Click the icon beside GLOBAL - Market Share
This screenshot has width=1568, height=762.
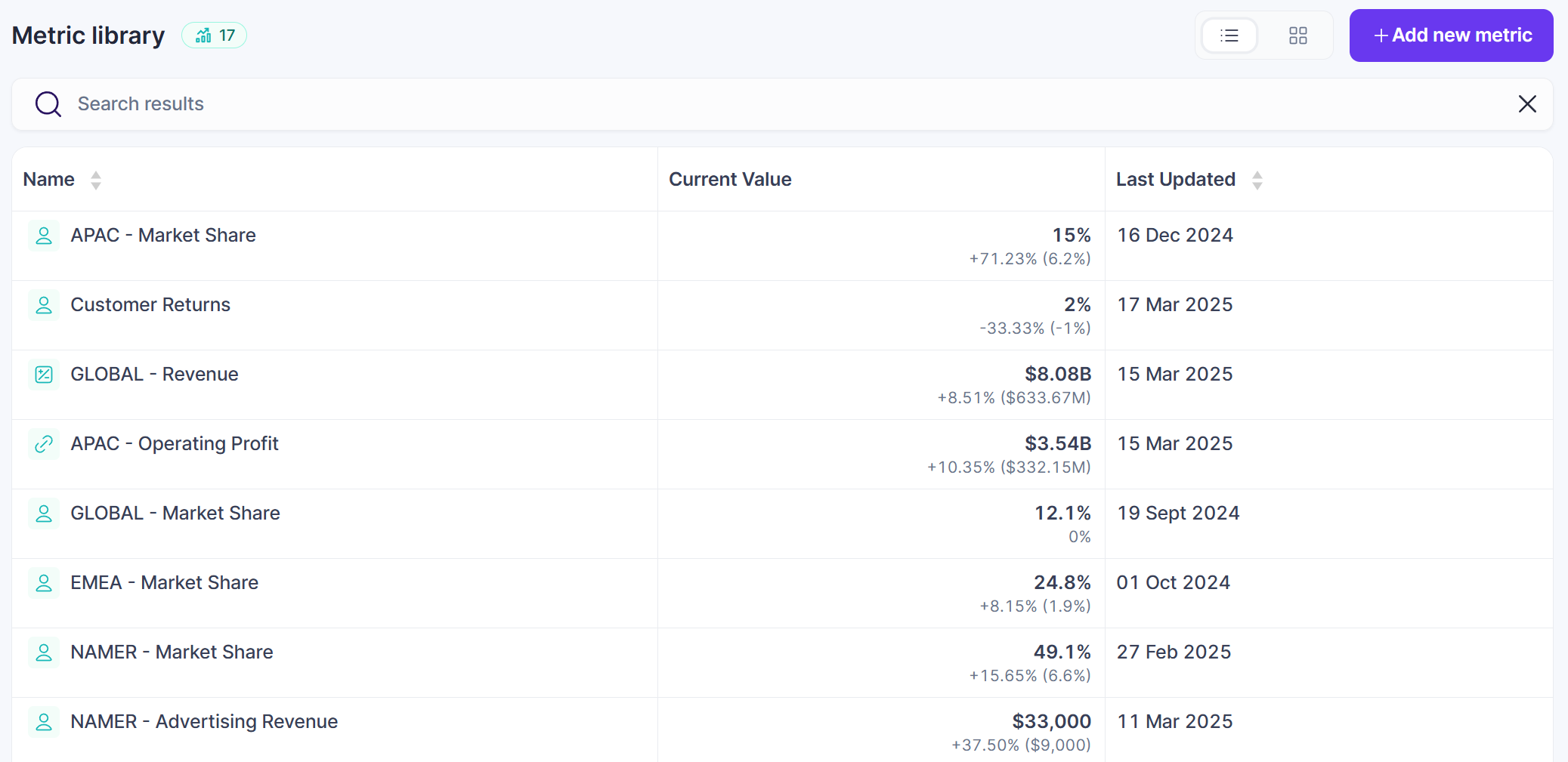tap(44, 514)
